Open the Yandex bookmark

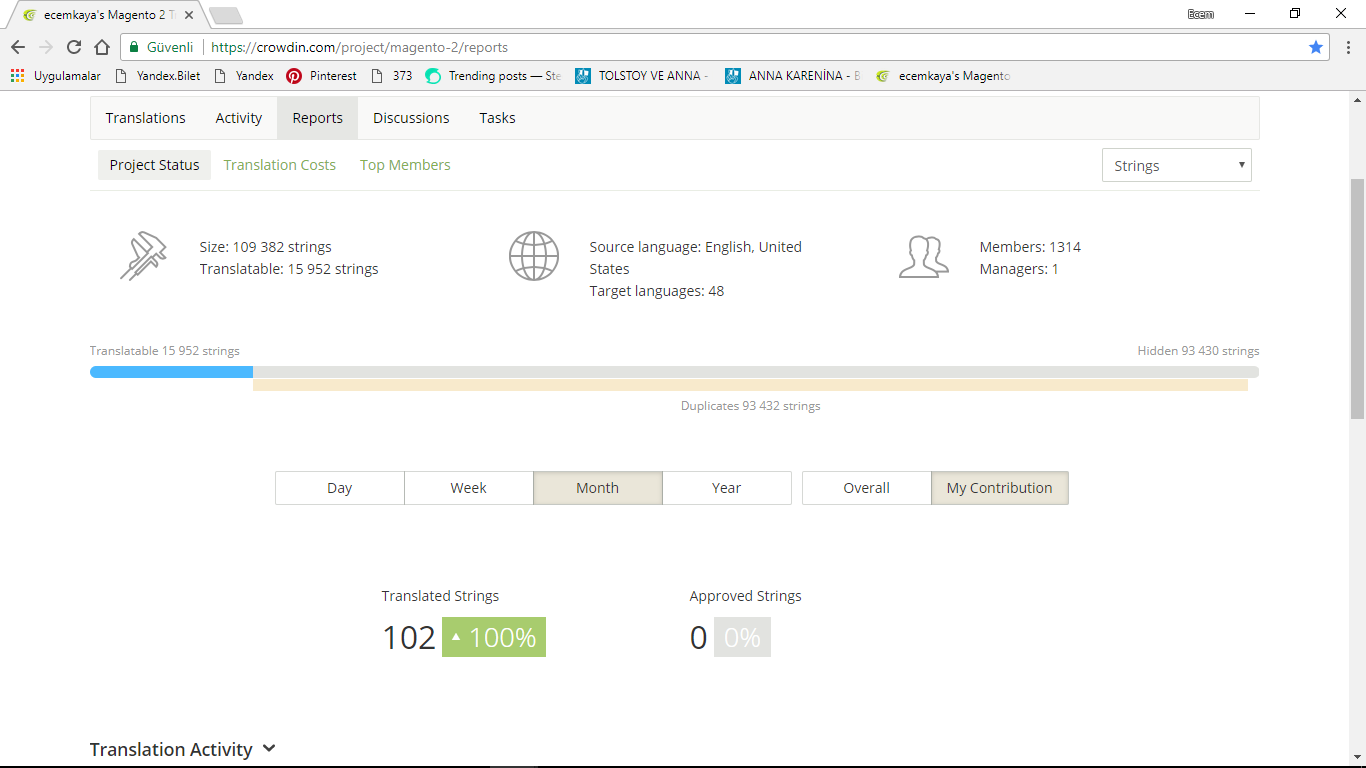(x=244, y=75)
